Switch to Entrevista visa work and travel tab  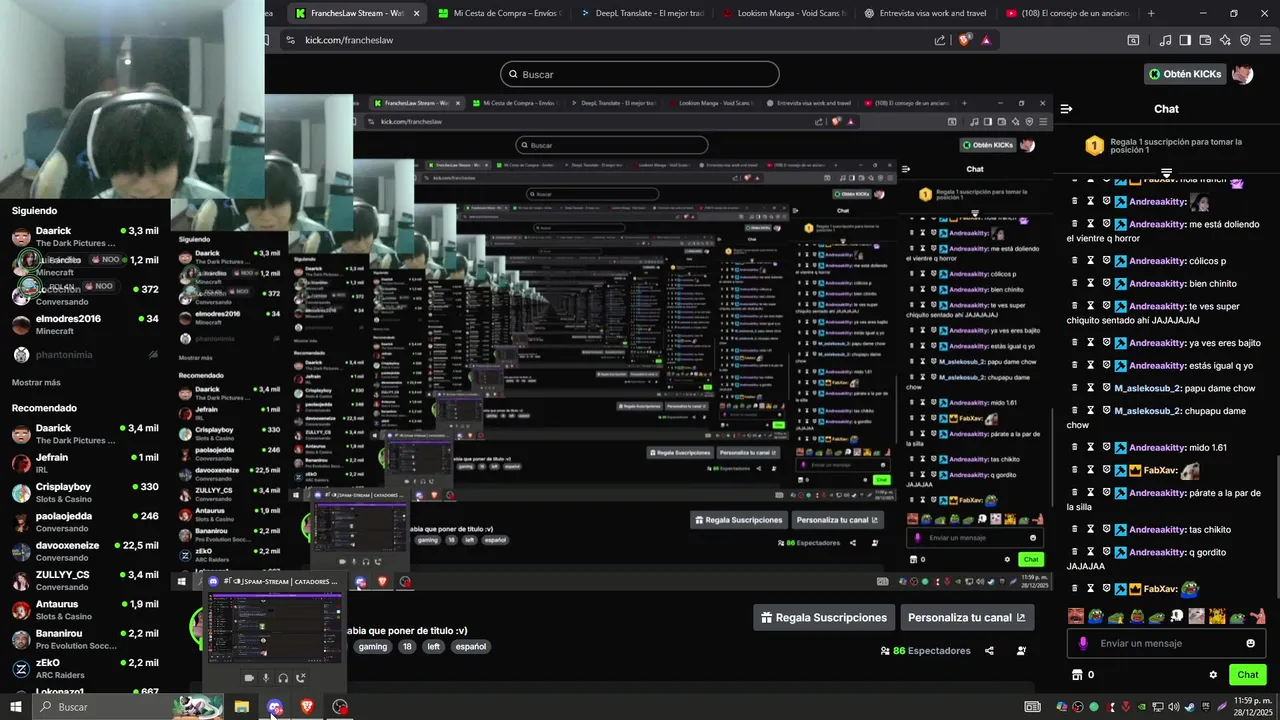pyautogui.click(x=926, y=13)
